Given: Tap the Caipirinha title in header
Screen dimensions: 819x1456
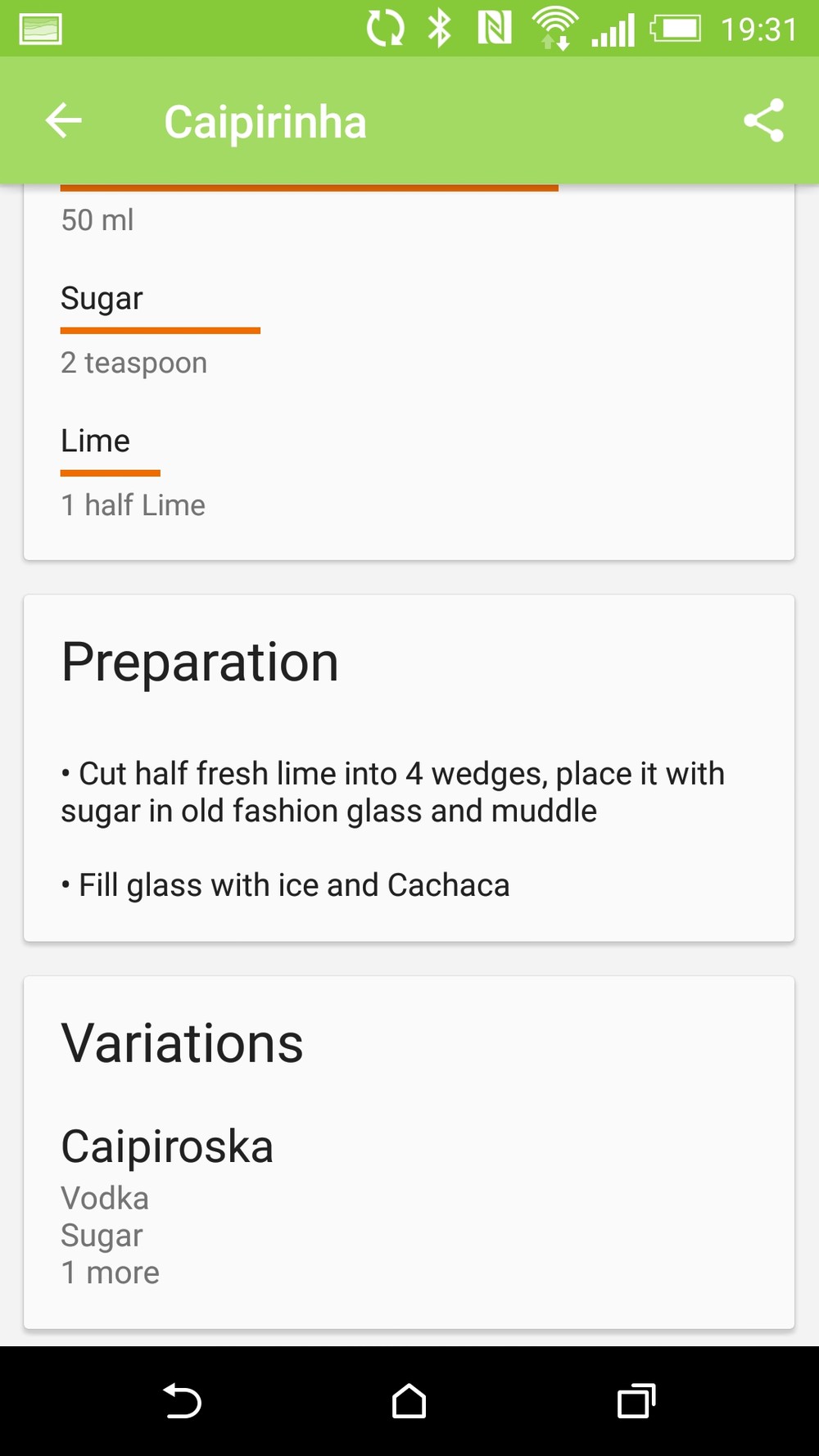Looking at the screenshot, I should 265,122.
